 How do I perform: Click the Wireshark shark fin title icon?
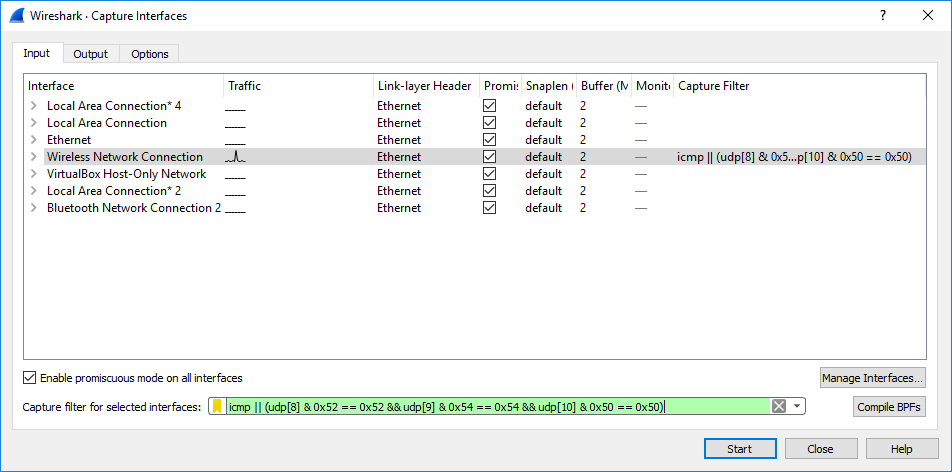[x=16, y=16]
